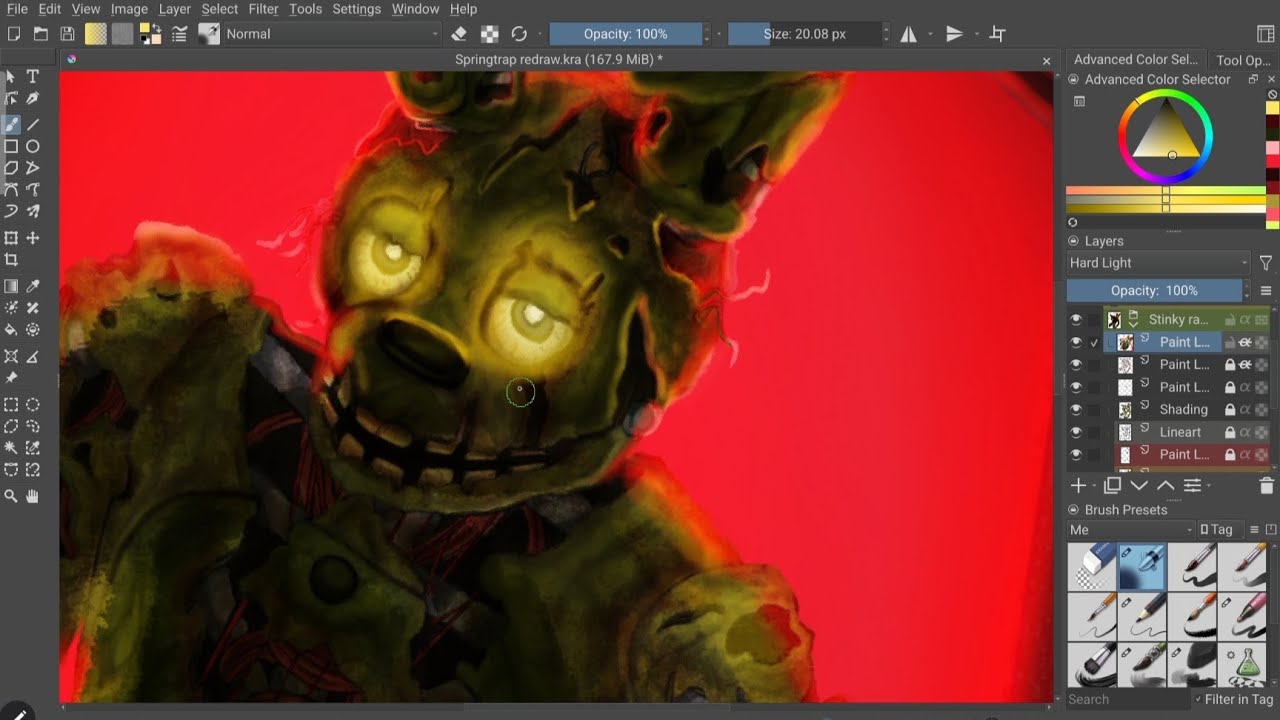The width and height of the screenshot is (1280, 720).
Task: Click the horizontal mirror tool icon
Action: pos(909,34)
